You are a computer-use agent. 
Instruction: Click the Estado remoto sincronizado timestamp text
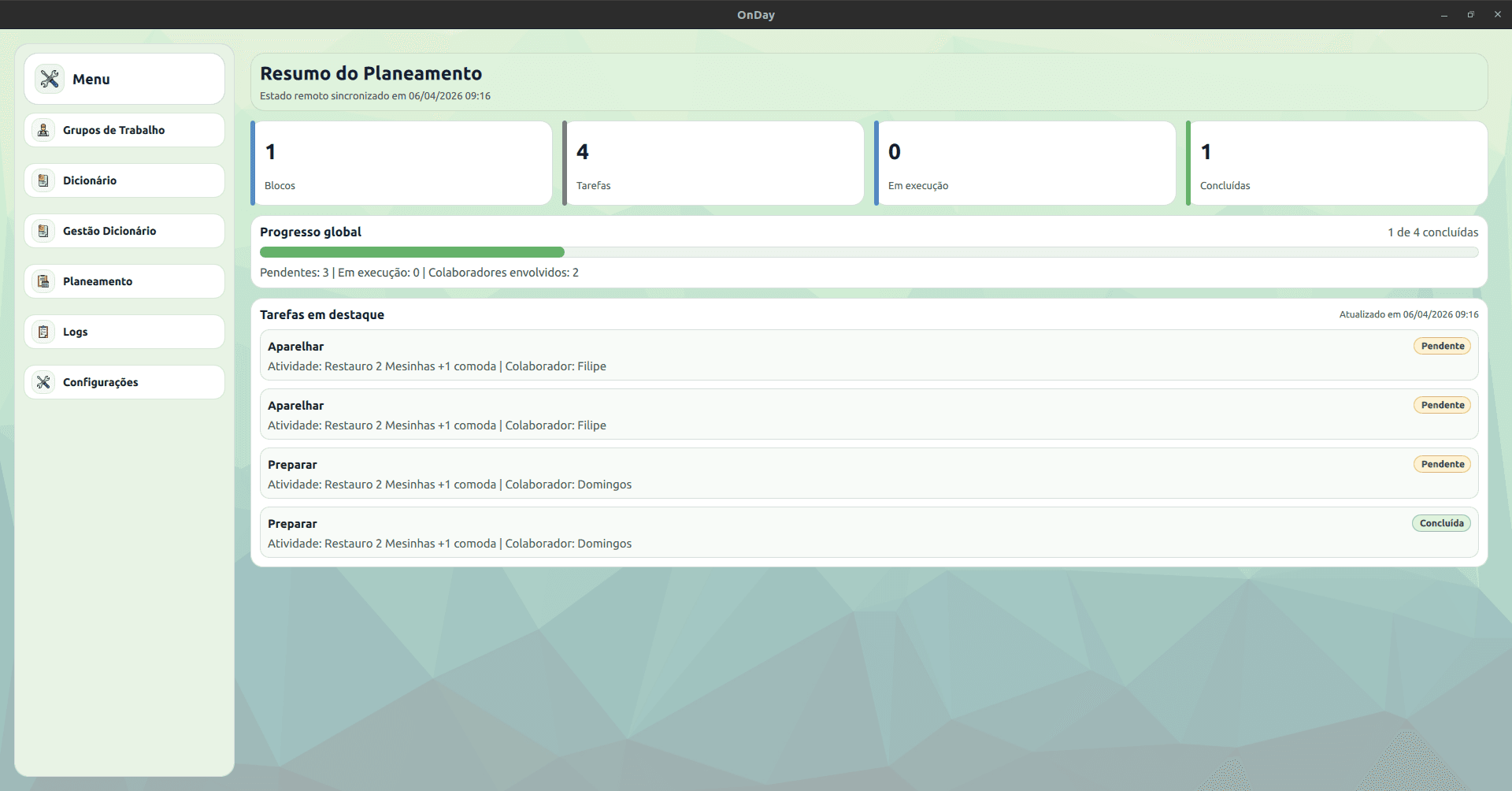[375, 95]
